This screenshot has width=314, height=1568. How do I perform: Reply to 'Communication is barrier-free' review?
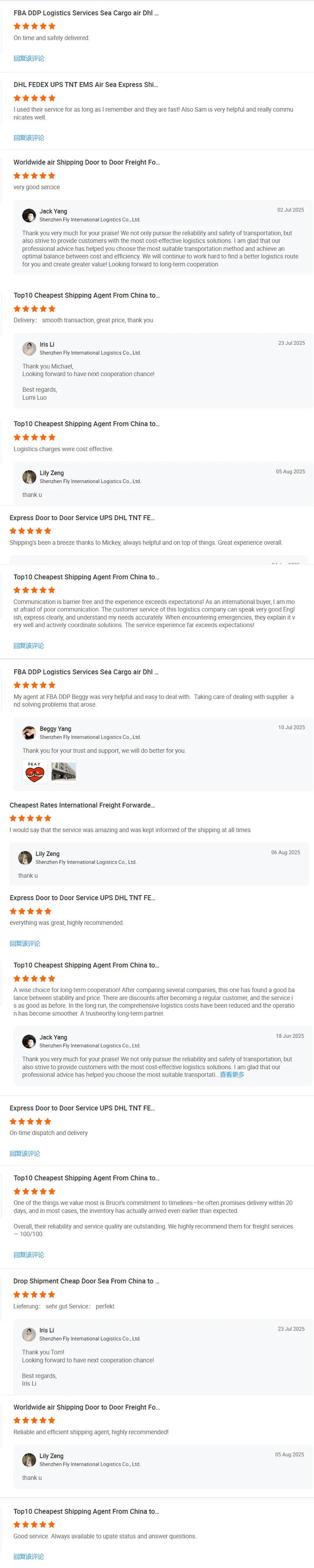pos(29,645)
